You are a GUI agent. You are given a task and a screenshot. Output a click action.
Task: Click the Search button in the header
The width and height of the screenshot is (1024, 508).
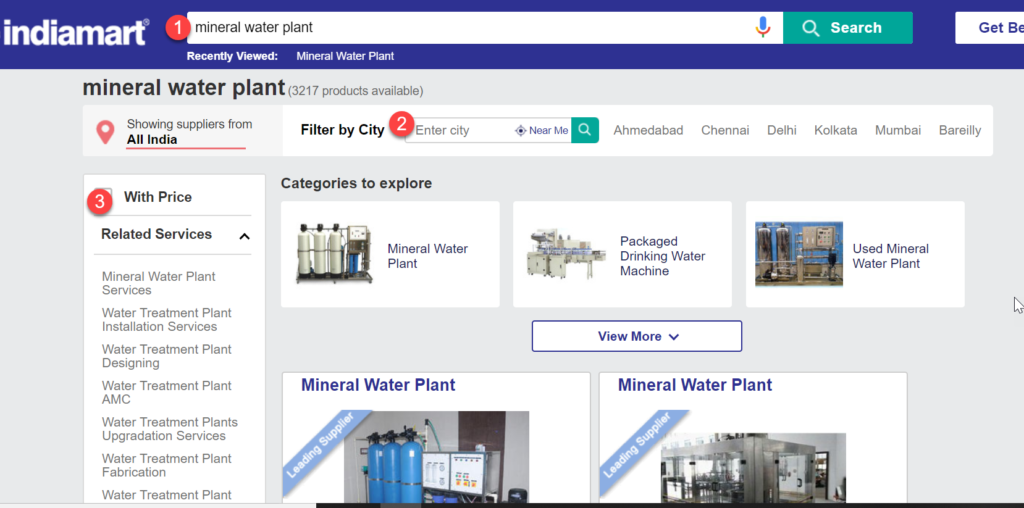point(848,27)
